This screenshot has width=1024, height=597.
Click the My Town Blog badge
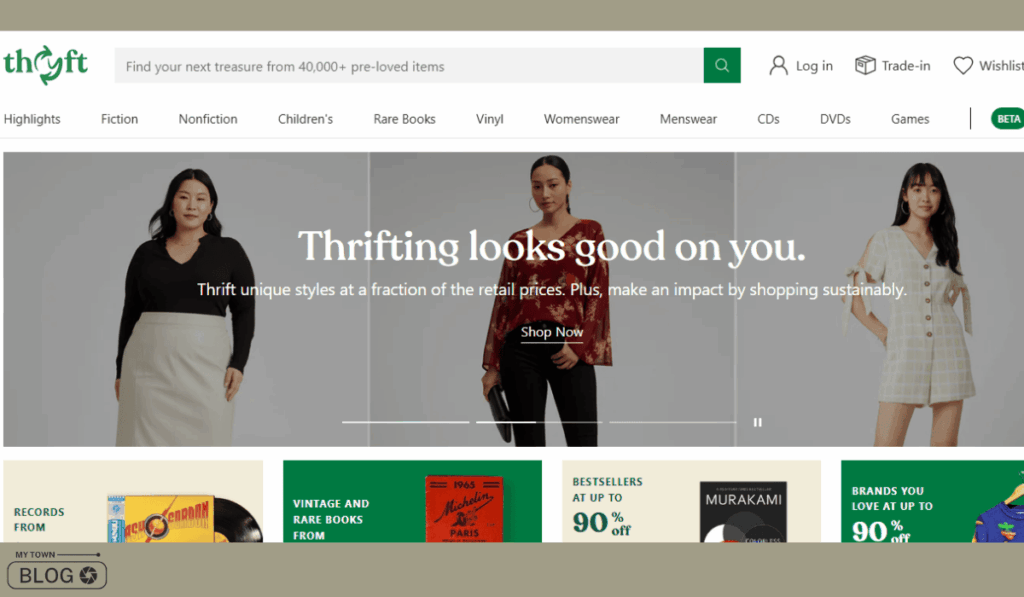57,570
